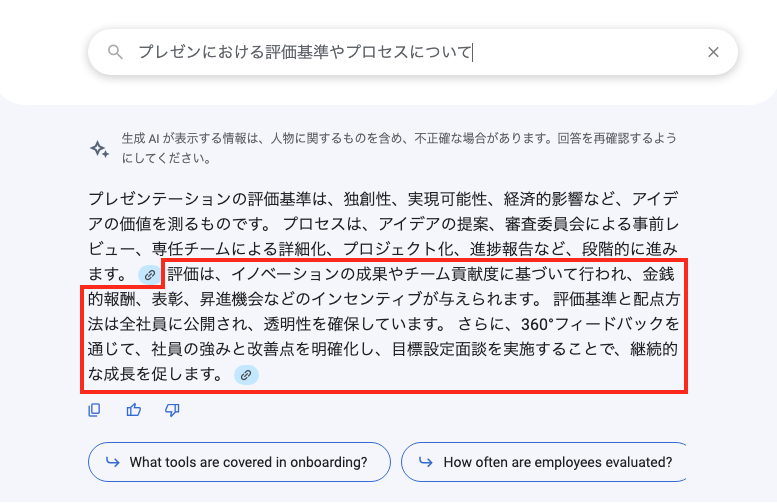Ask "How often are employees evaluated?"
The image size is (777, 503).
[544, 462]
